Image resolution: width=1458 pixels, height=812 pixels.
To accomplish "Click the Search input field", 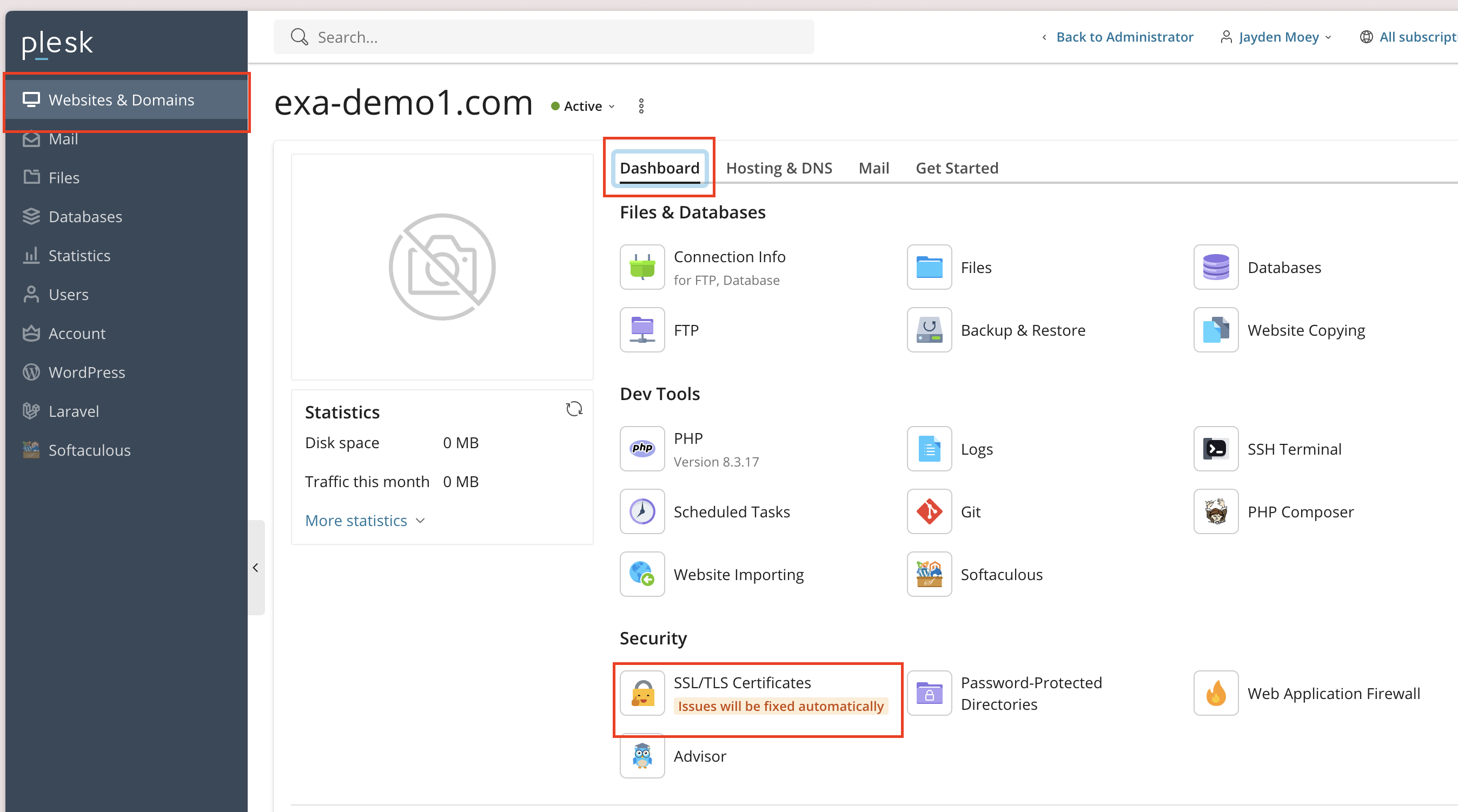I will pos(544,37).
